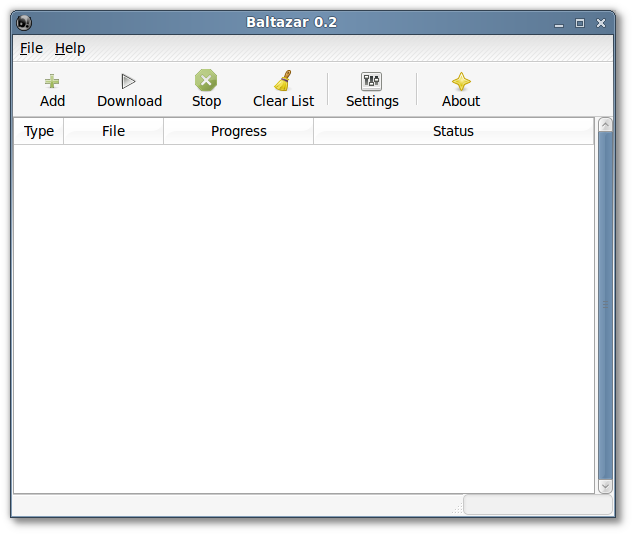This screenshot has width=633, height=535.
Task: Click the Status column header
Action: [x=453, y=131]
